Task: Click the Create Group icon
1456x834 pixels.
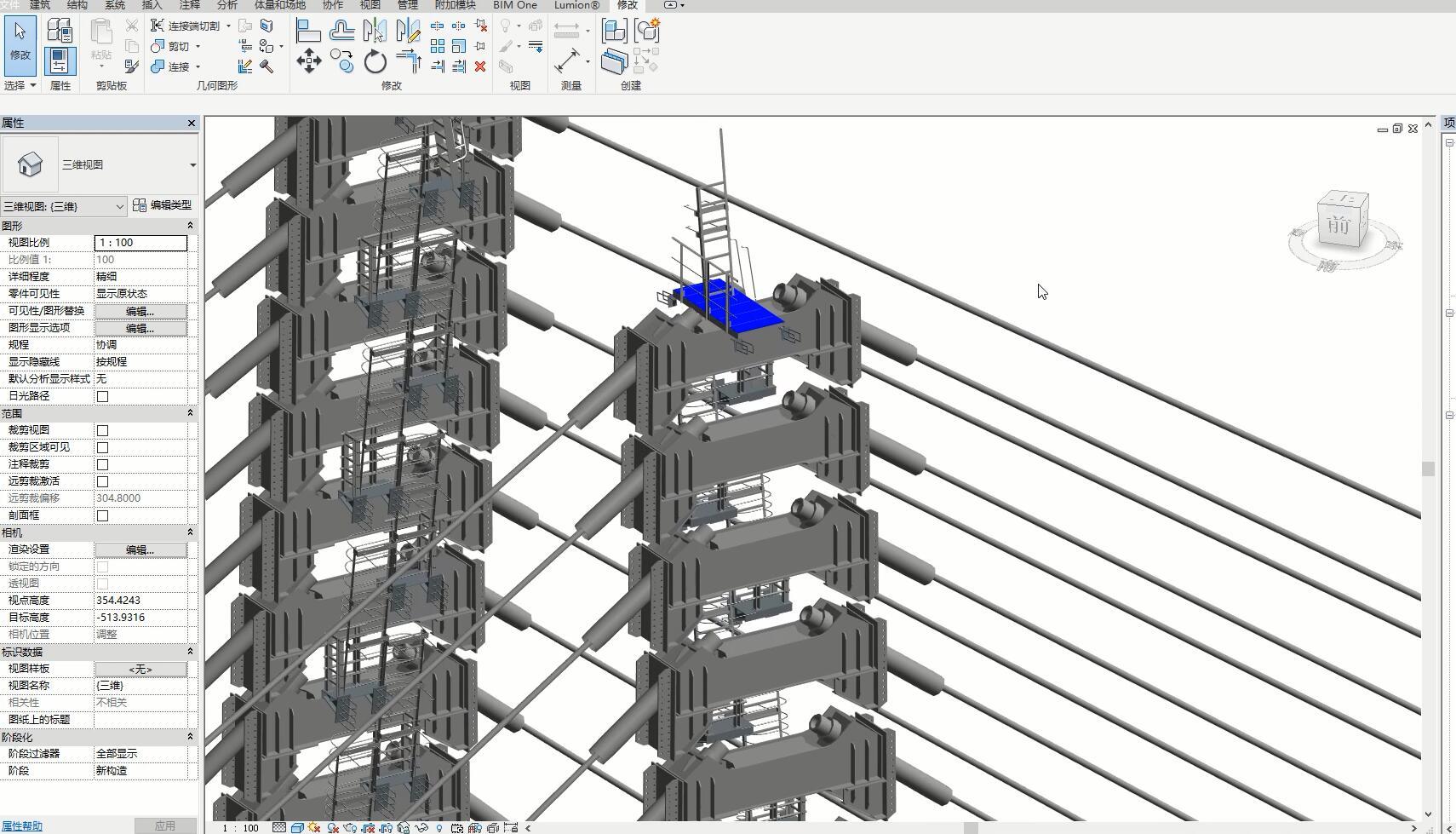Action: tap(647, 31)
